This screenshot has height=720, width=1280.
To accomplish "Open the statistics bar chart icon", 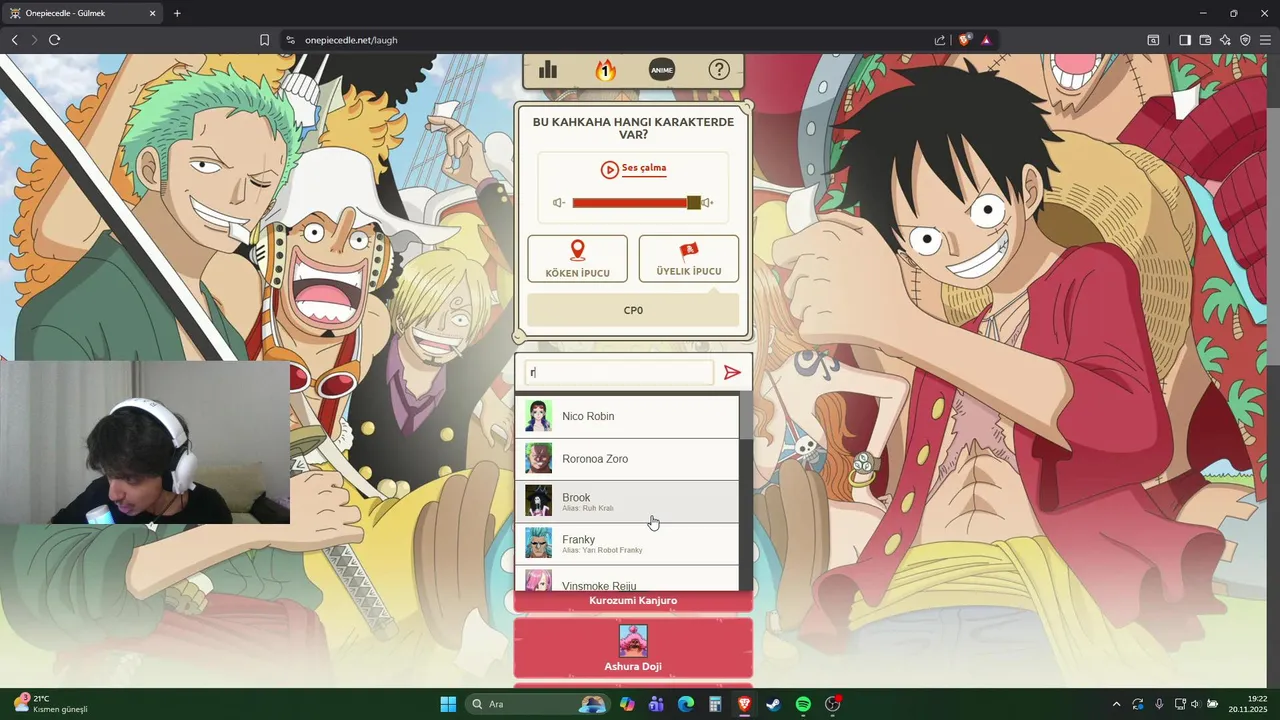I will coord(548,70).
